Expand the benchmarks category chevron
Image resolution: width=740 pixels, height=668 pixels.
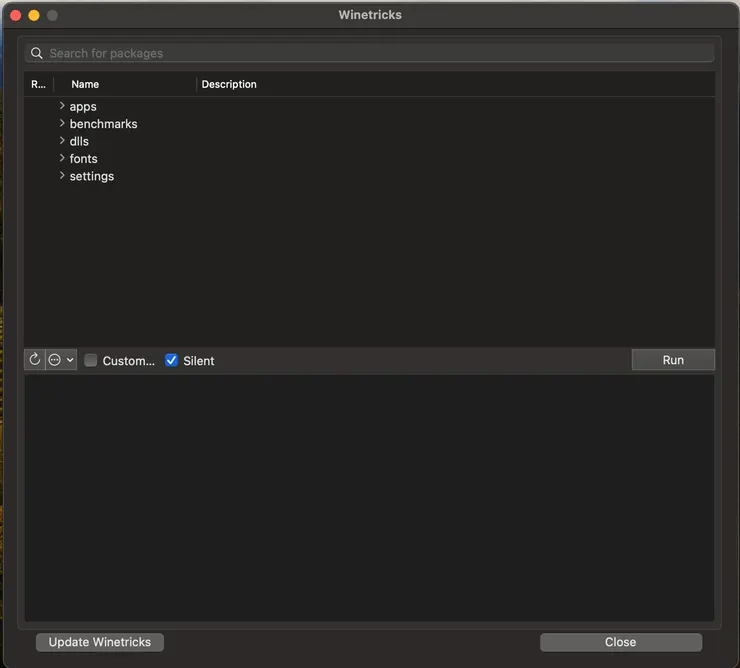[62, 123]
